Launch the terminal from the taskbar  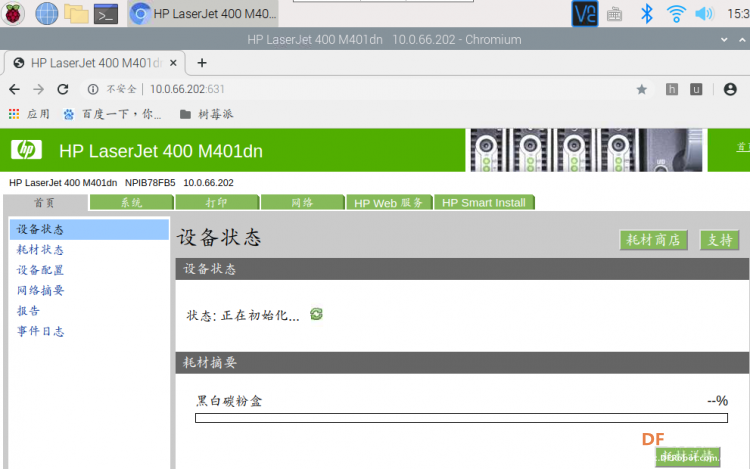pos(106,14)
